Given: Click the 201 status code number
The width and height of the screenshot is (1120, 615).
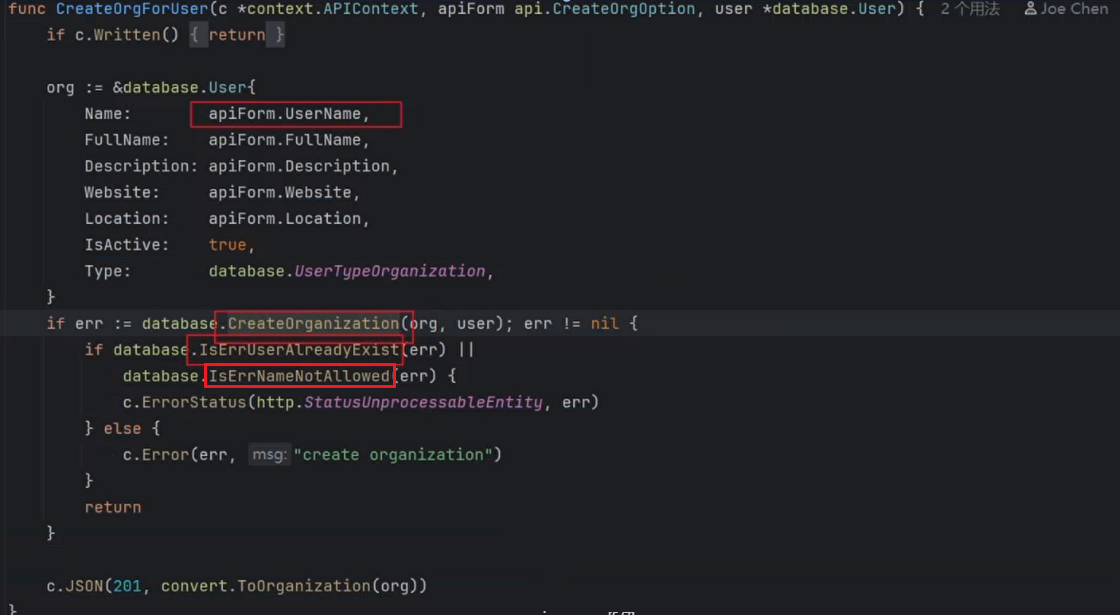Looking at the screenshot, I should coord(127,586).
